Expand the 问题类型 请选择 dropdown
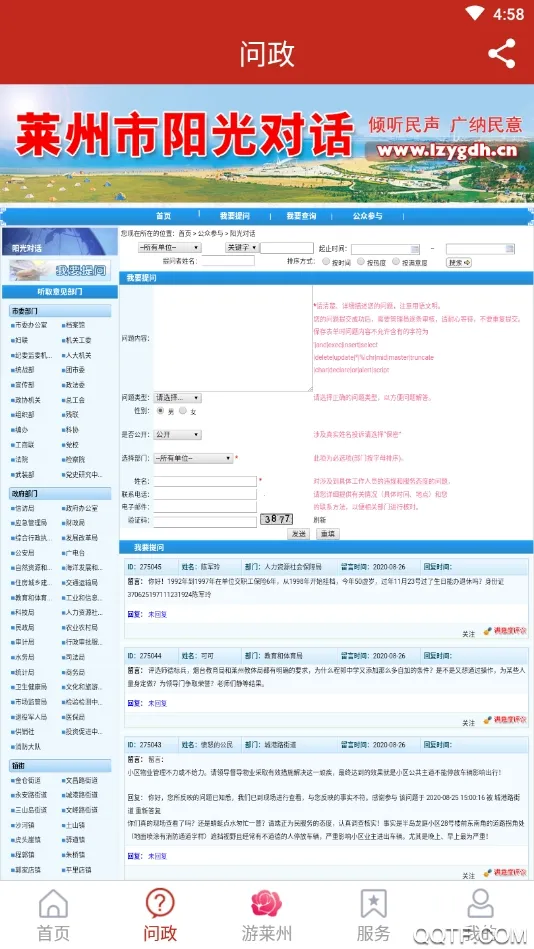The width and height of the screenshot is (534, 949). (x=177, y=398)
